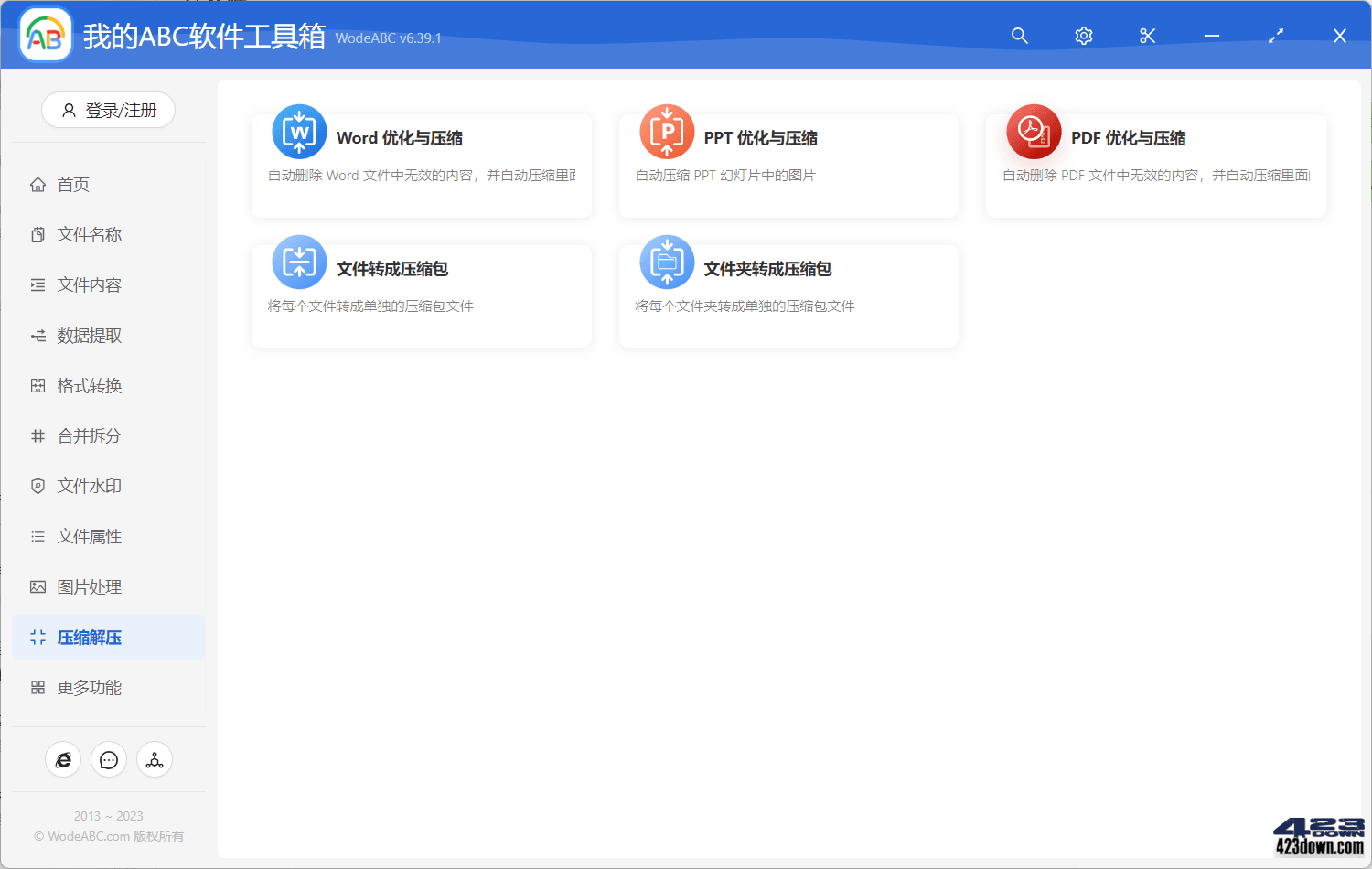Click the 文件转成压缩包 tool icon
This screenshot has width=1372, height=869.
click(299, 262)
